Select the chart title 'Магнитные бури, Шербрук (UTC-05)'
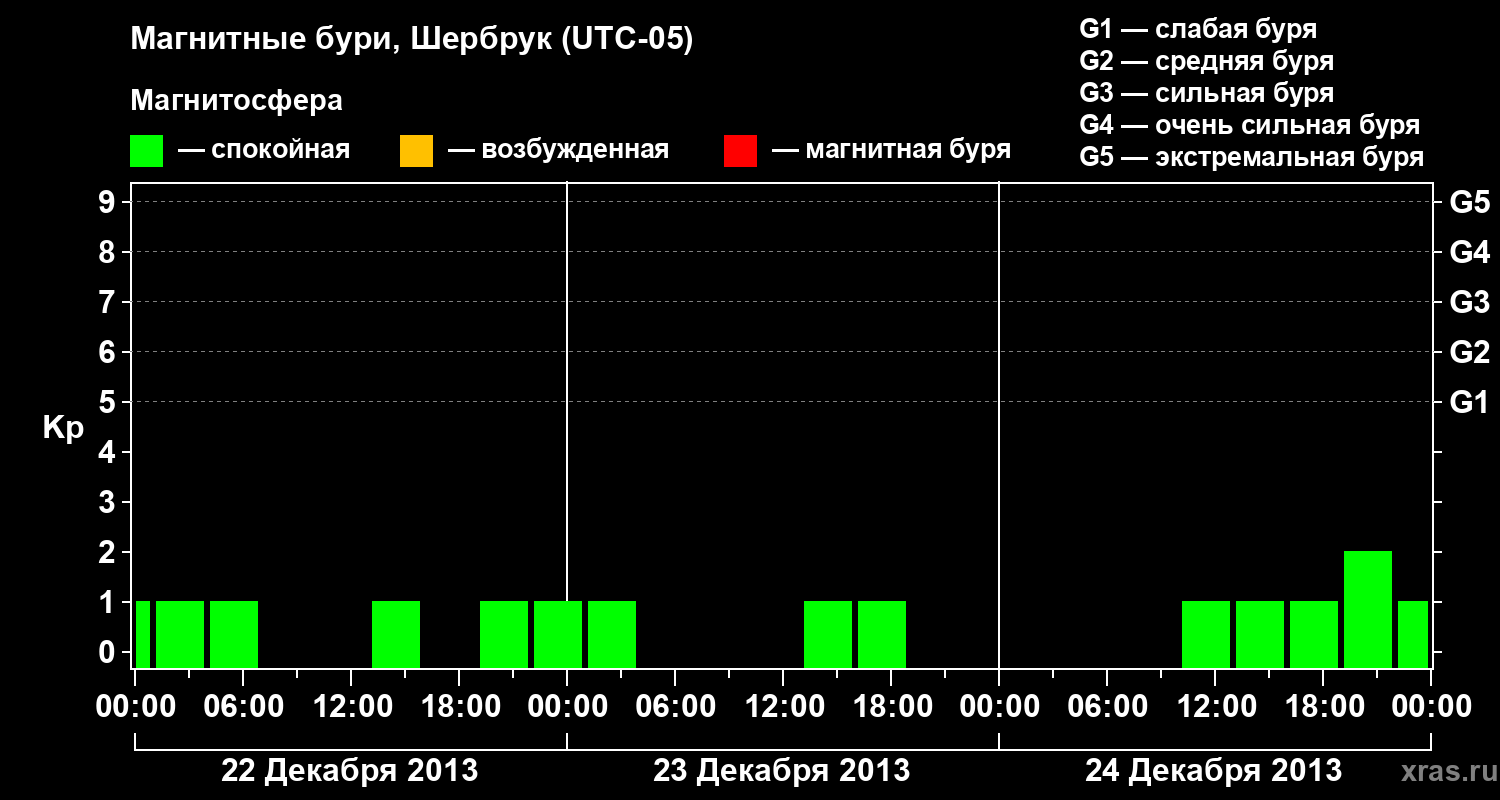Screen dimensions: 1500x800 (411, 40)
